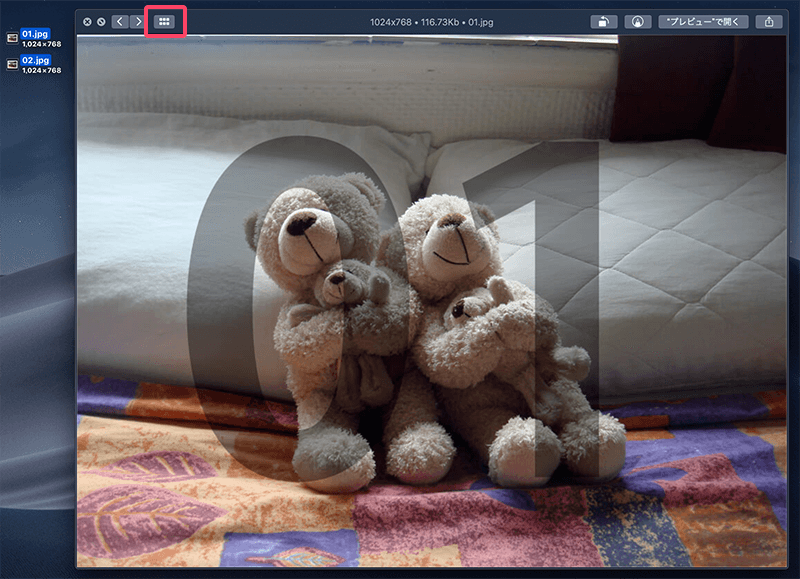Rotate the image with the rotate button

(604, 22)
